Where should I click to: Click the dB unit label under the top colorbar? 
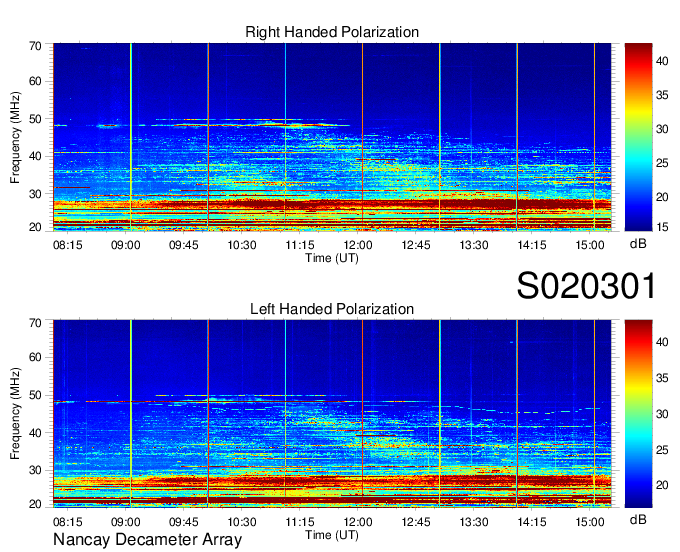pos(638,244)
